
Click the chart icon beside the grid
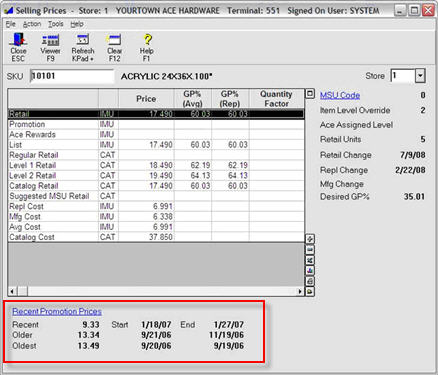(310, 271)
